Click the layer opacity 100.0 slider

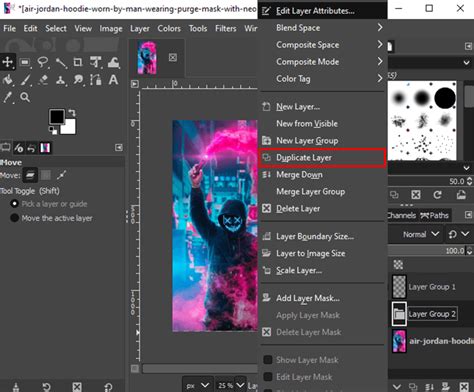tap(430, 251)
